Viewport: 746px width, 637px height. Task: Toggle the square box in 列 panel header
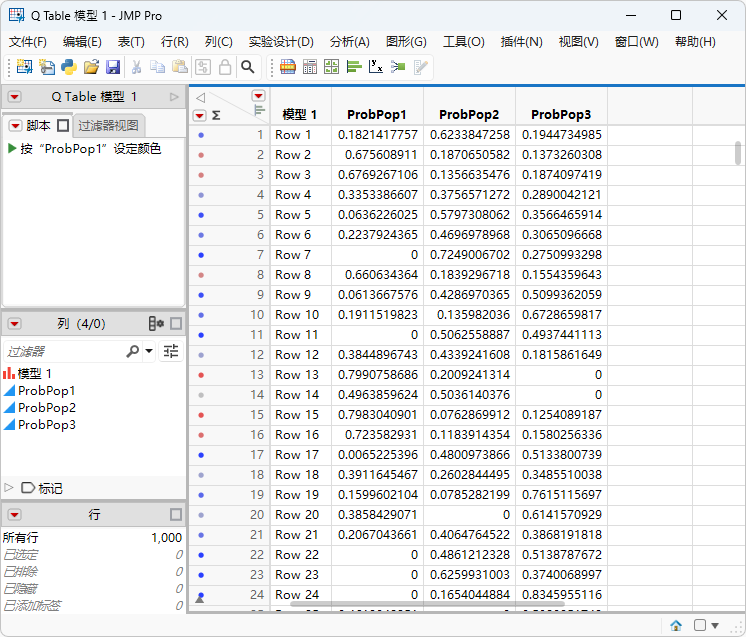176,324
